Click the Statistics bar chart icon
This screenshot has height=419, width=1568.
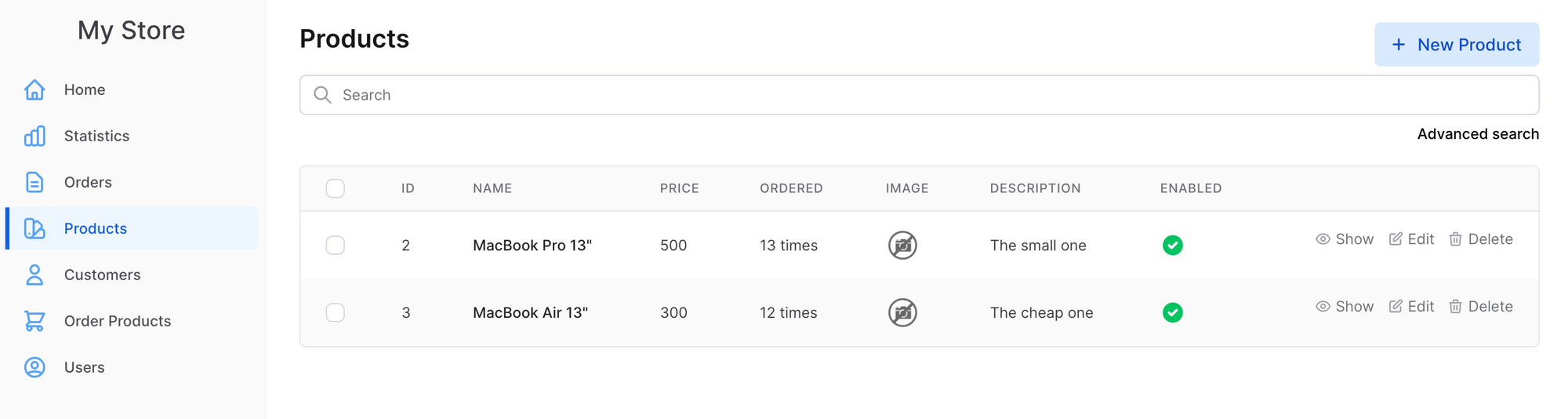pos(34,136)
